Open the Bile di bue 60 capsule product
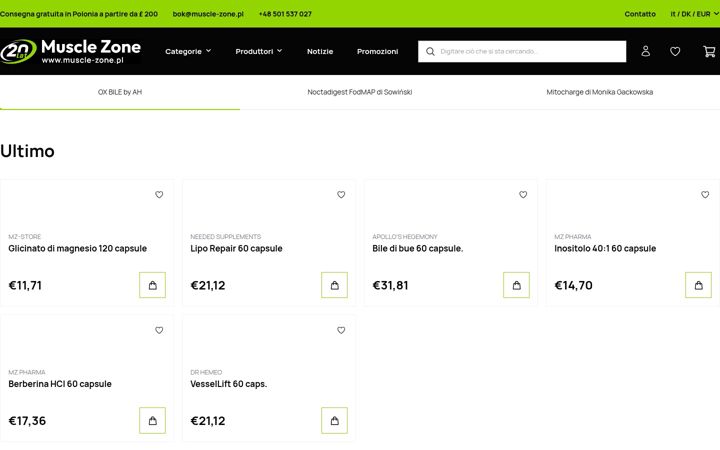This screenshot has height=450, width=720. pos(417,248)
